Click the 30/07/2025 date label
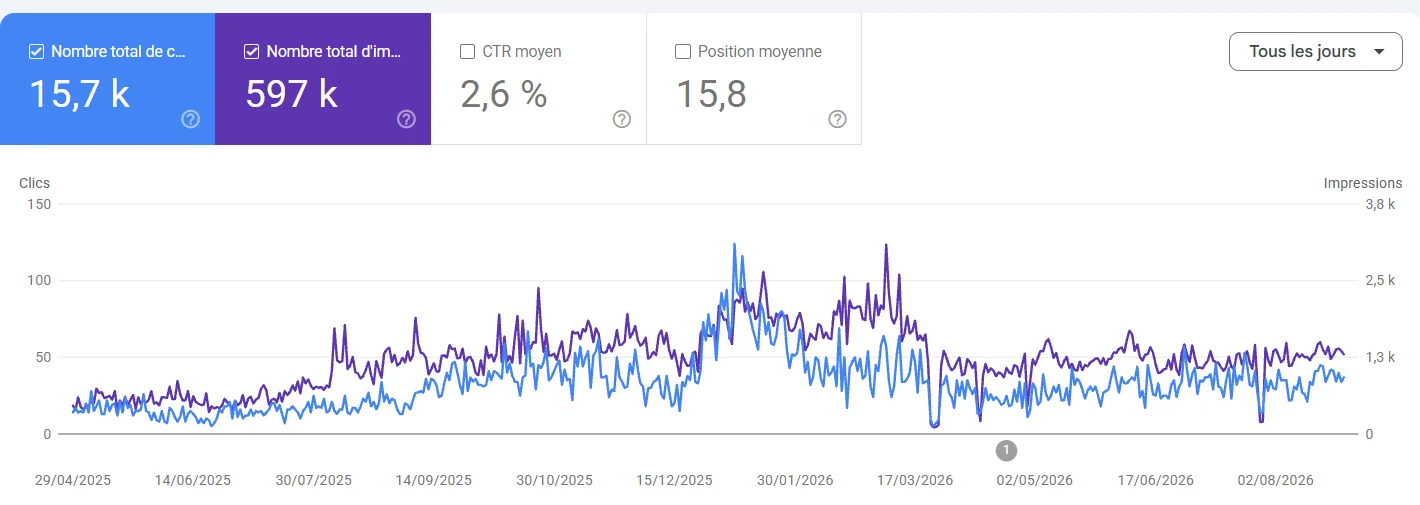This screenshot has height=505, width=1420. tap(314, 480)
